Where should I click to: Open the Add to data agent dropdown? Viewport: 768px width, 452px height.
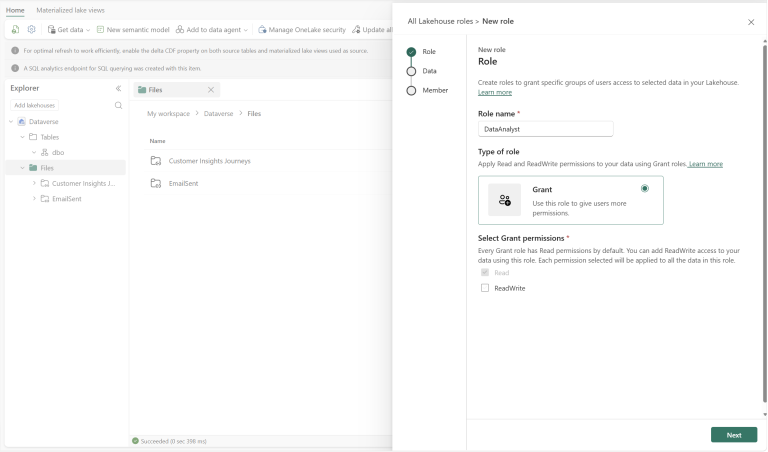coord(212,30)
